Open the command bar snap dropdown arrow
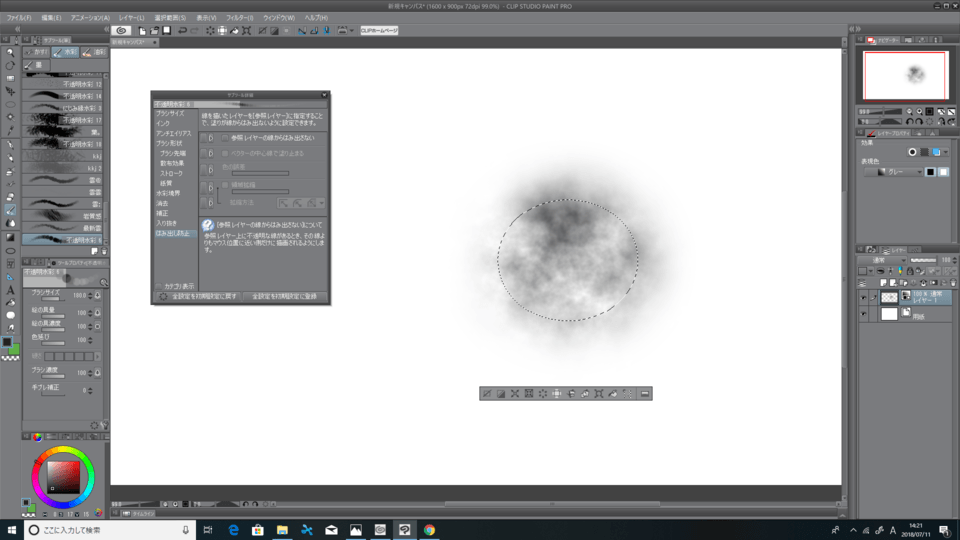The width and height of the screenshot is (960, 540). tap(351, 31)
